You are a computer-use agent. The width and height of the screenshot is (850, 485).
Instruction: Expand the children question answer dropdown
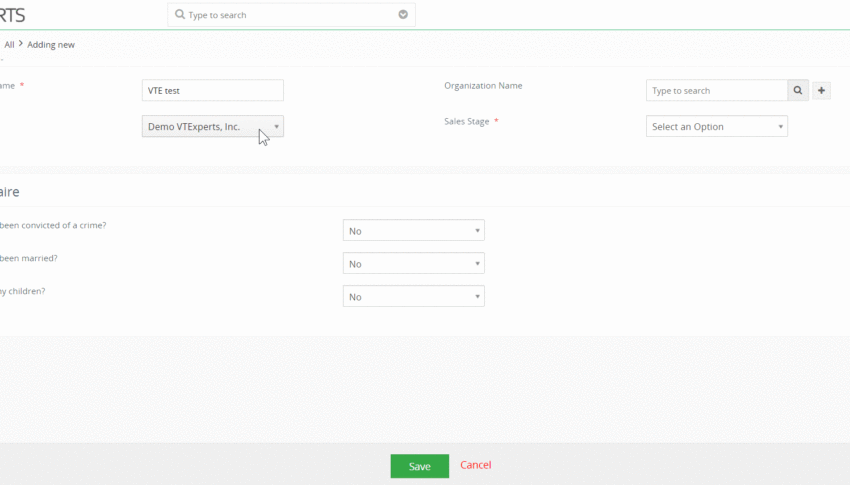coord(414,296)
